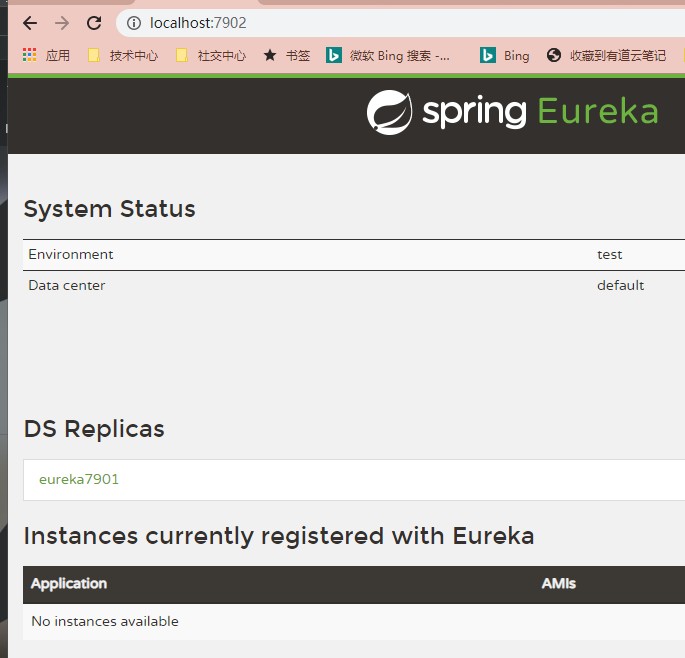Select the Data center row
The image size is (685, 658).
click(x=67, y=286)
